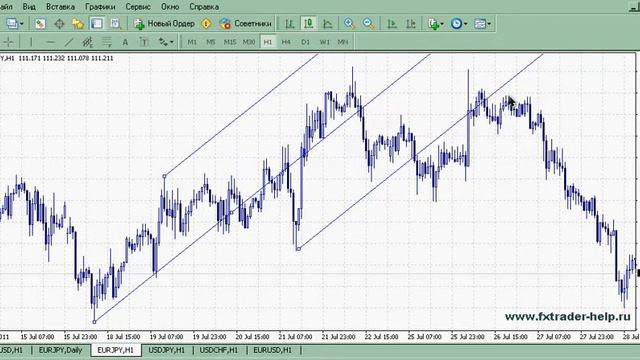Toggle the Terminal panel icon

[97, 24]
